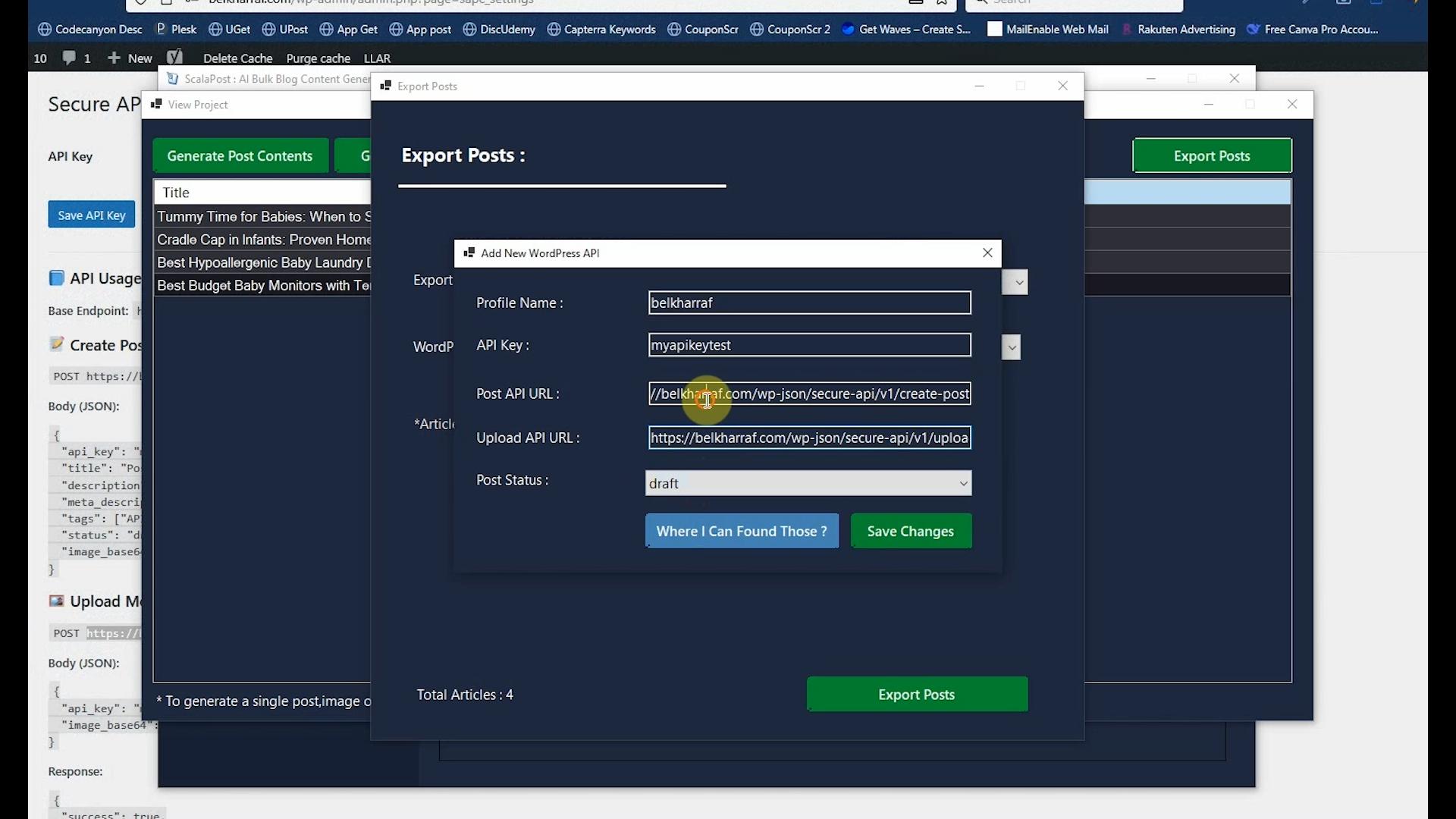Expand the dropdown at top of the dialog
The image size is (1456, 819).
1015,281
